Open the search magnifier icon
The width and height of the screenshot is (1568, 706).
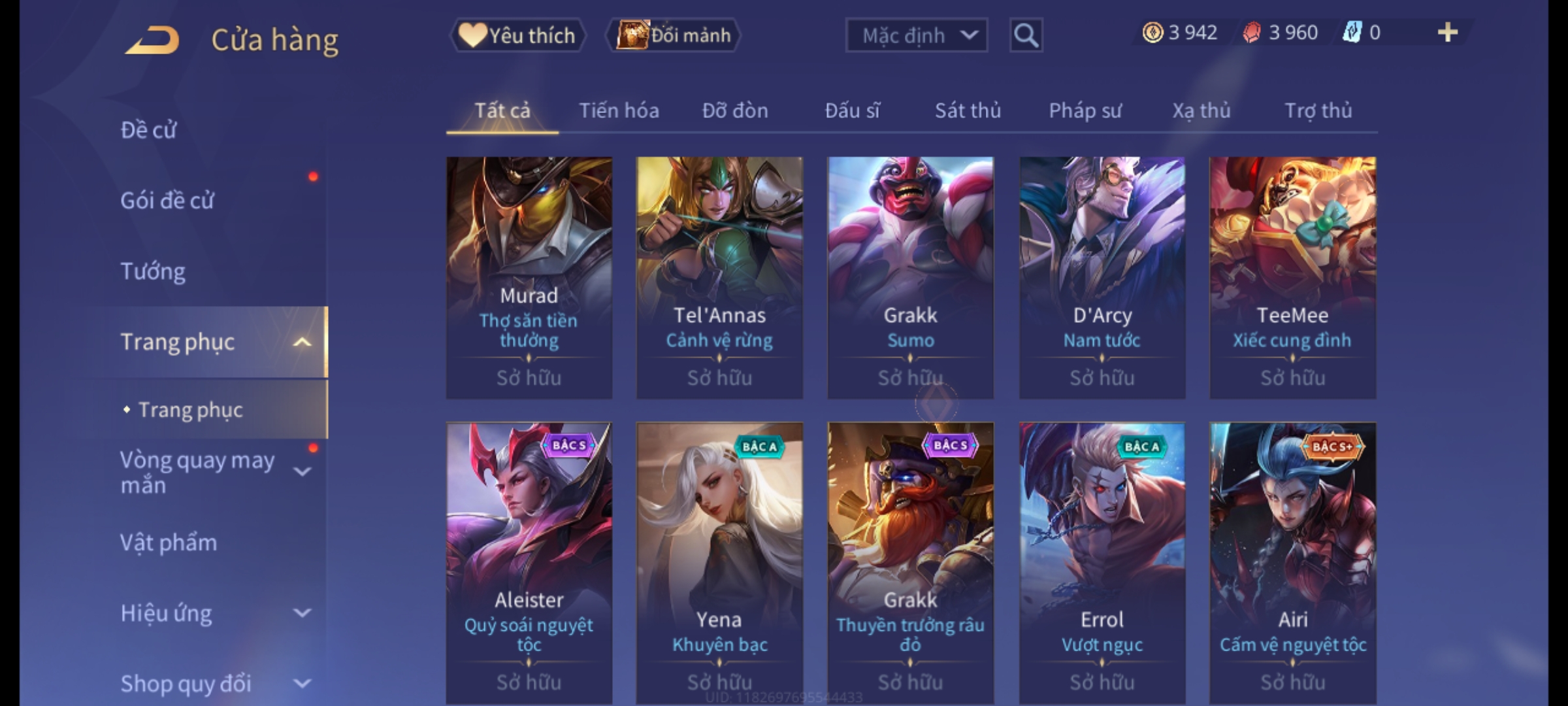click(1026, 35)
